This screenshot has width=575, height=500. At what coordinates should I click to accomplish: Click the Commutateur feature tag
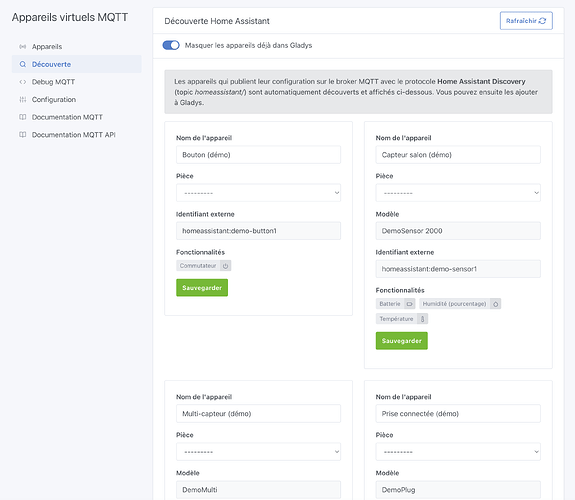(204, 266)
